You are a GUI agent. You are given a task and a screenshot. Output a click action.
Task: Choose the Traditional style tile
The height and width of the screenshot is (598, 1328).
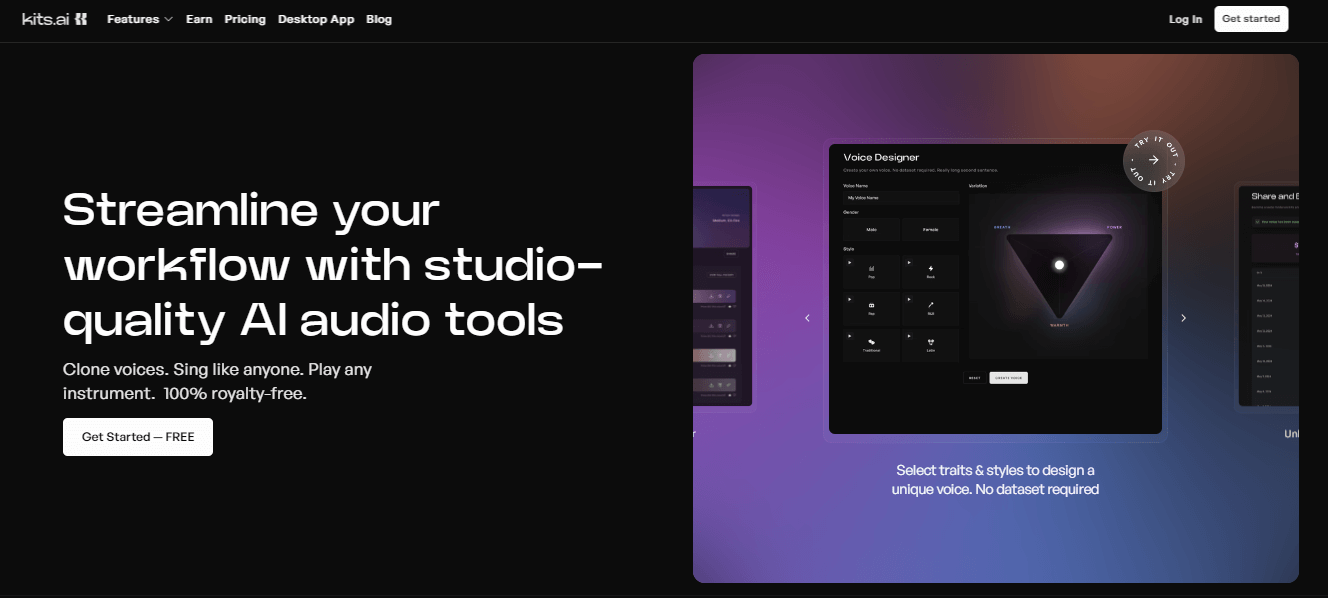[x=872, y=344]
